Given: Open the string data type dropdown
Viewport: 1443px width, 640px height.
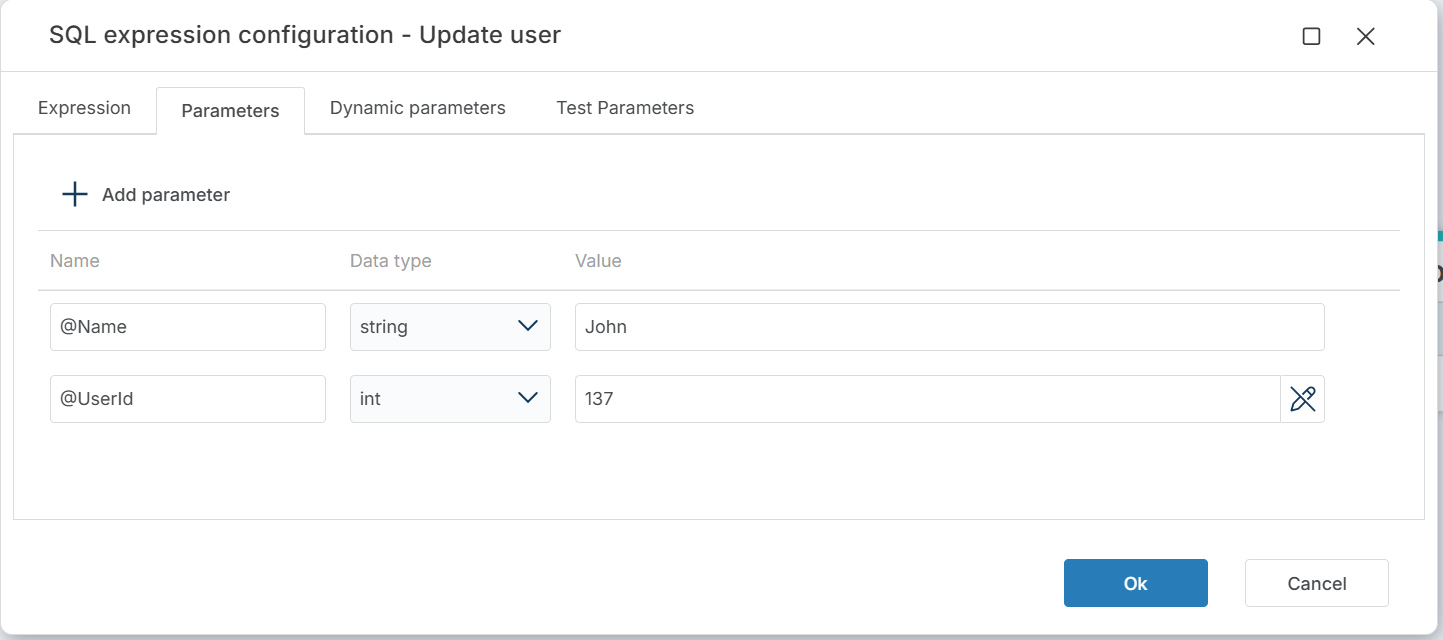Looking at the screenshot, I should pos(450,327).
